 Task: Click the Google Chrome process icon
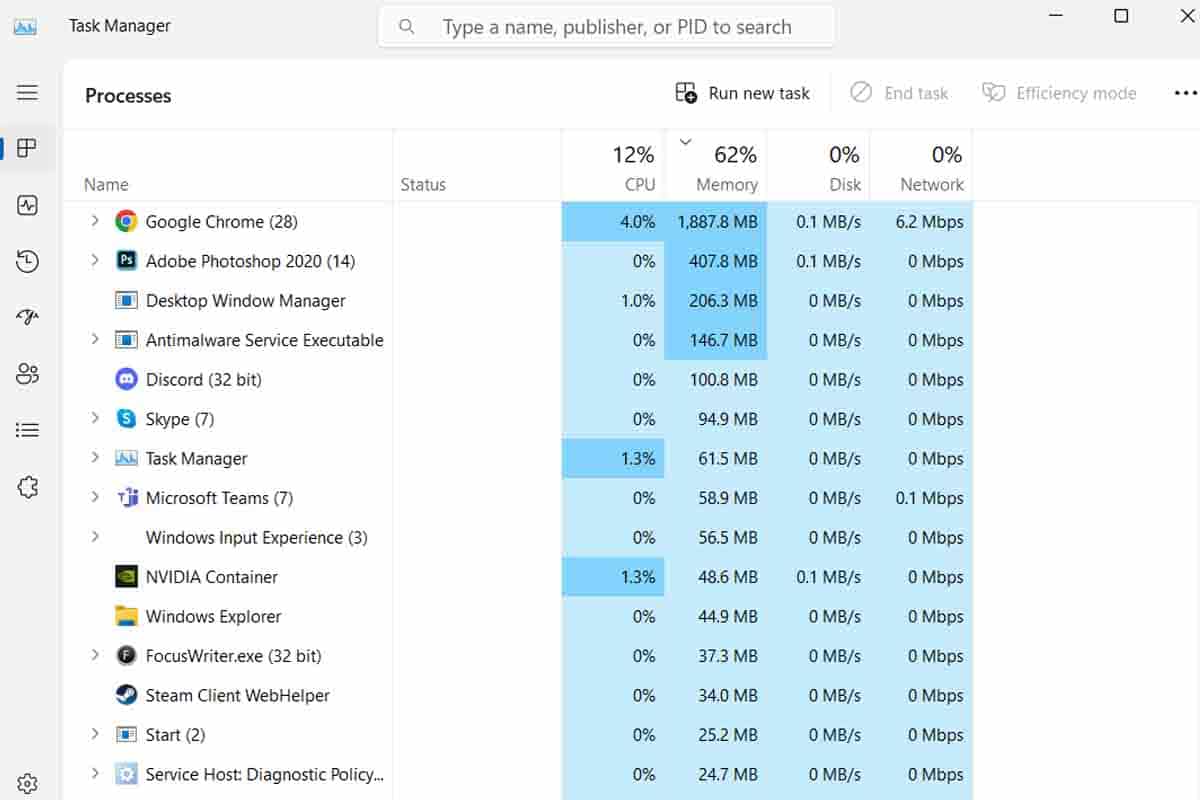[x=126, y=221]
